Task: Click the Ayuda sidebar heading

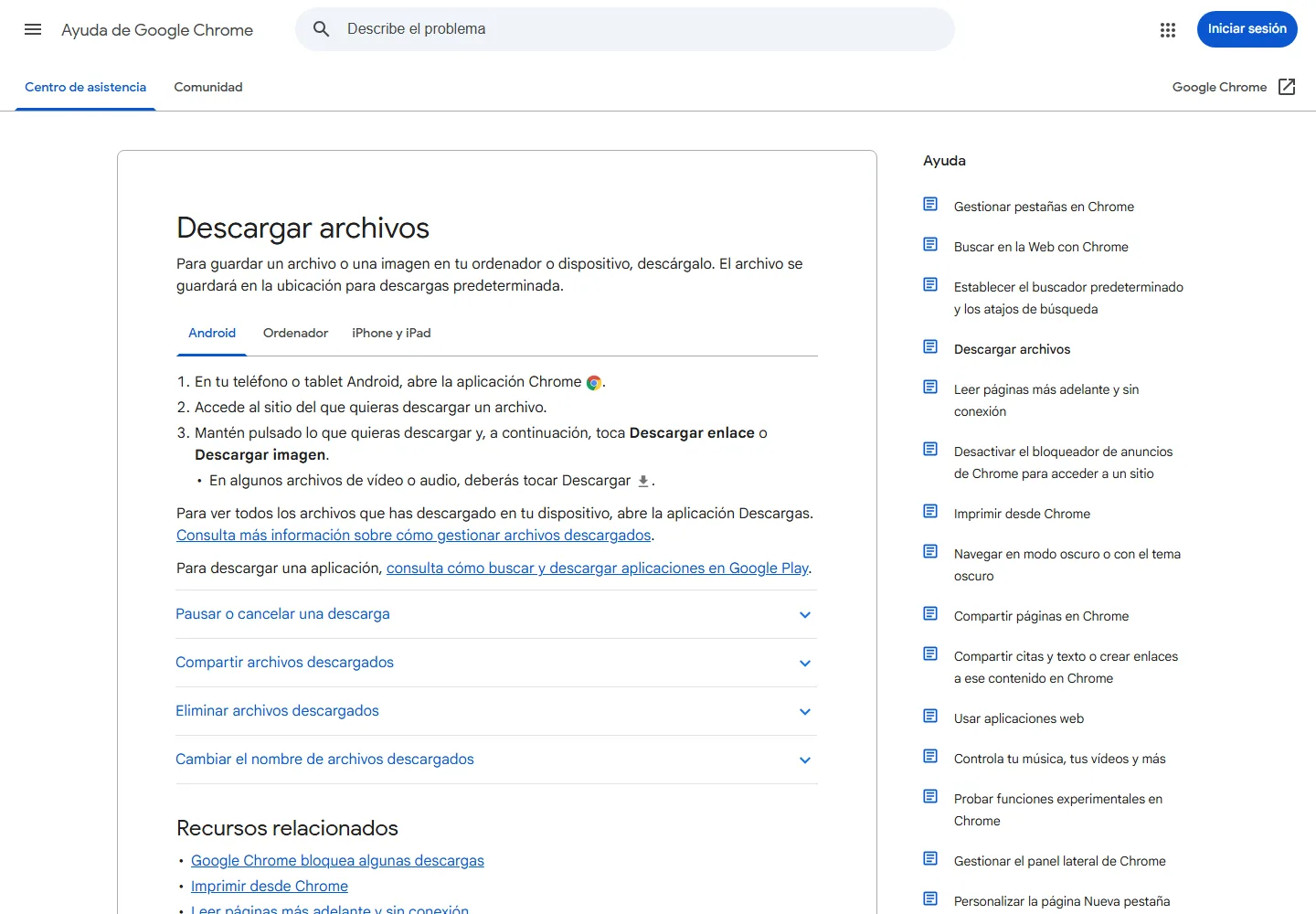Action: 944,161
